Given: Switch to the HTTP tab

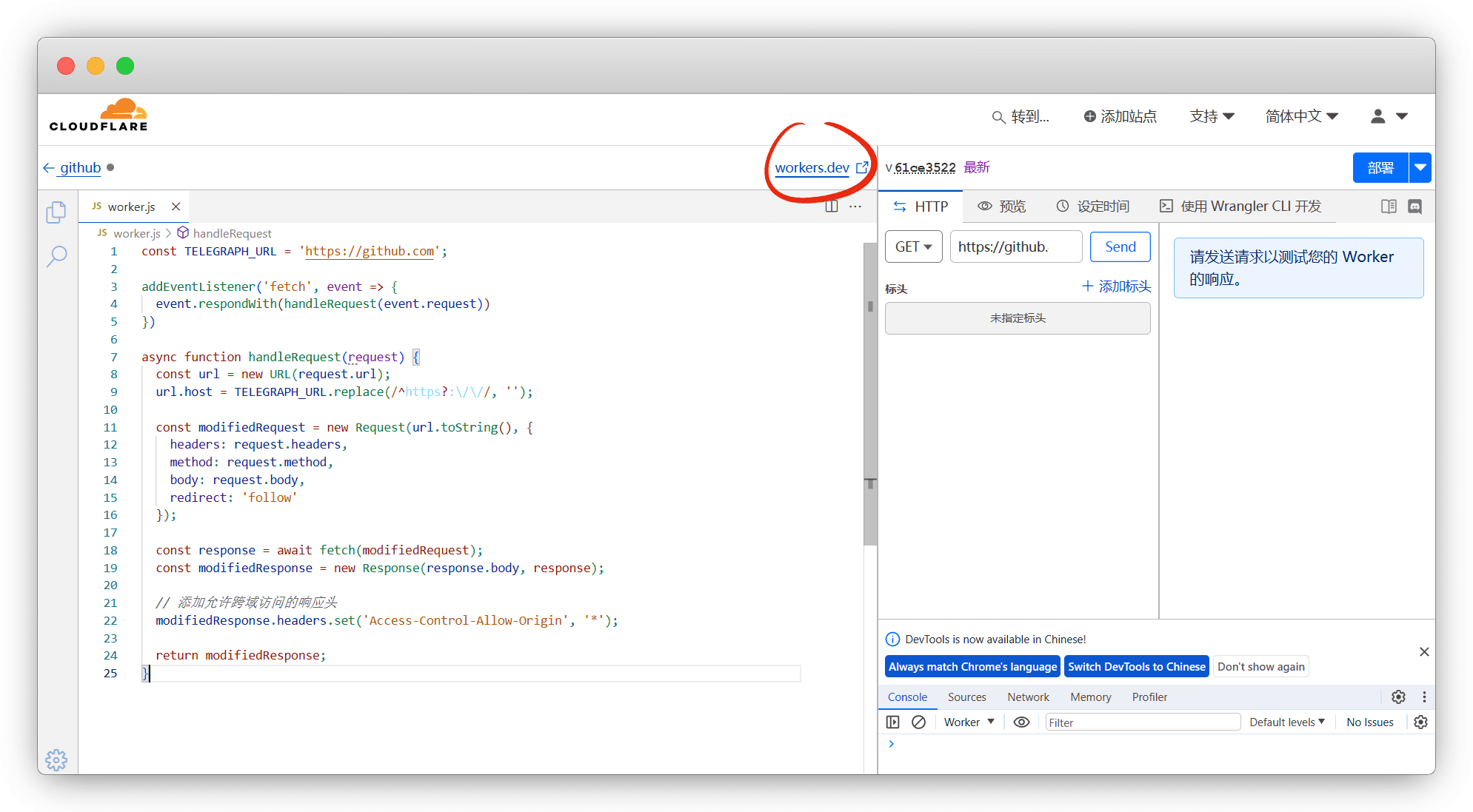Looking at the screenshot, I should pyautogui.click(x=921, y=207).
